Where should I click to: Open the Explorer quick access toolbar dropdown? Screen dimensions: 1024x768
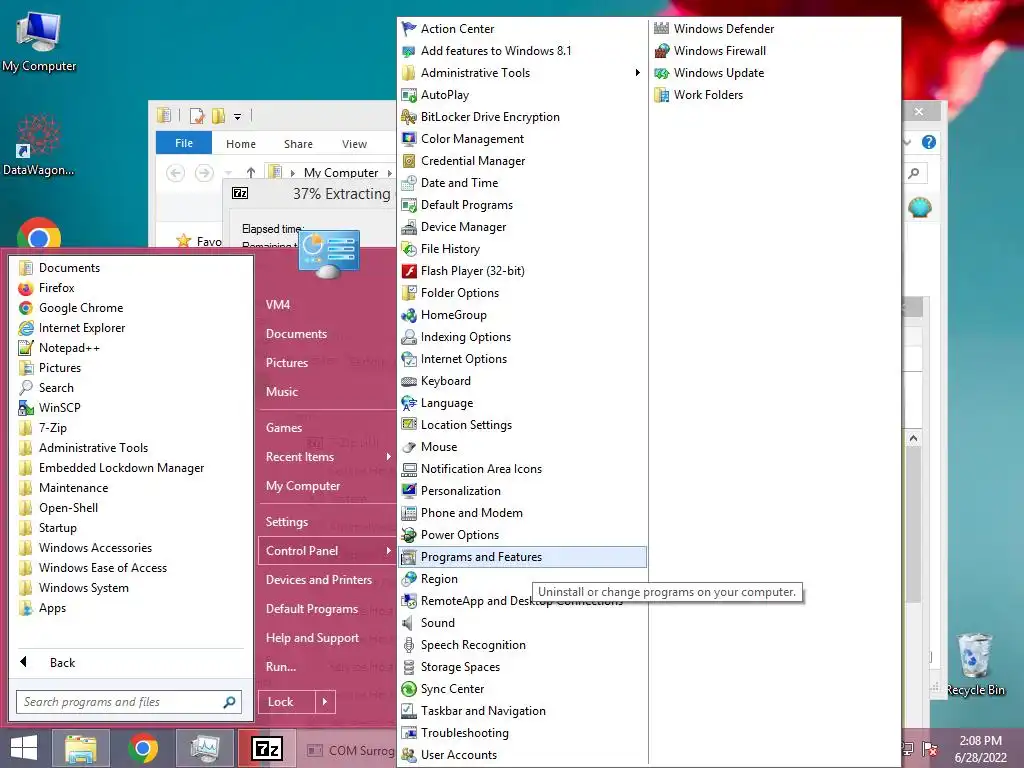pos(238,117)
